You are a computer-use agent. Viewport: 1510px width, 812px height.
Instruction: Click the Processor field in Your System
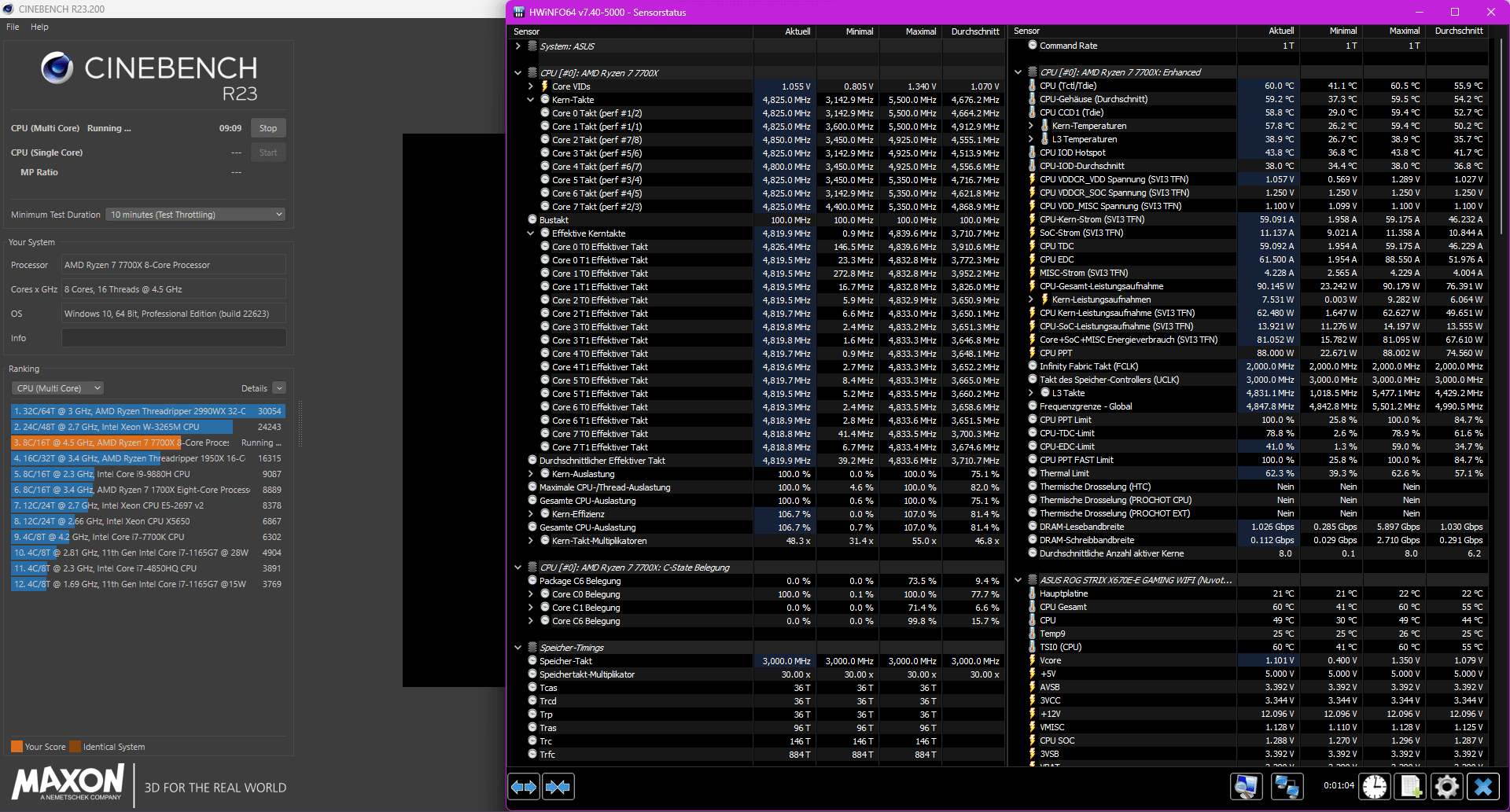point(174,265)
